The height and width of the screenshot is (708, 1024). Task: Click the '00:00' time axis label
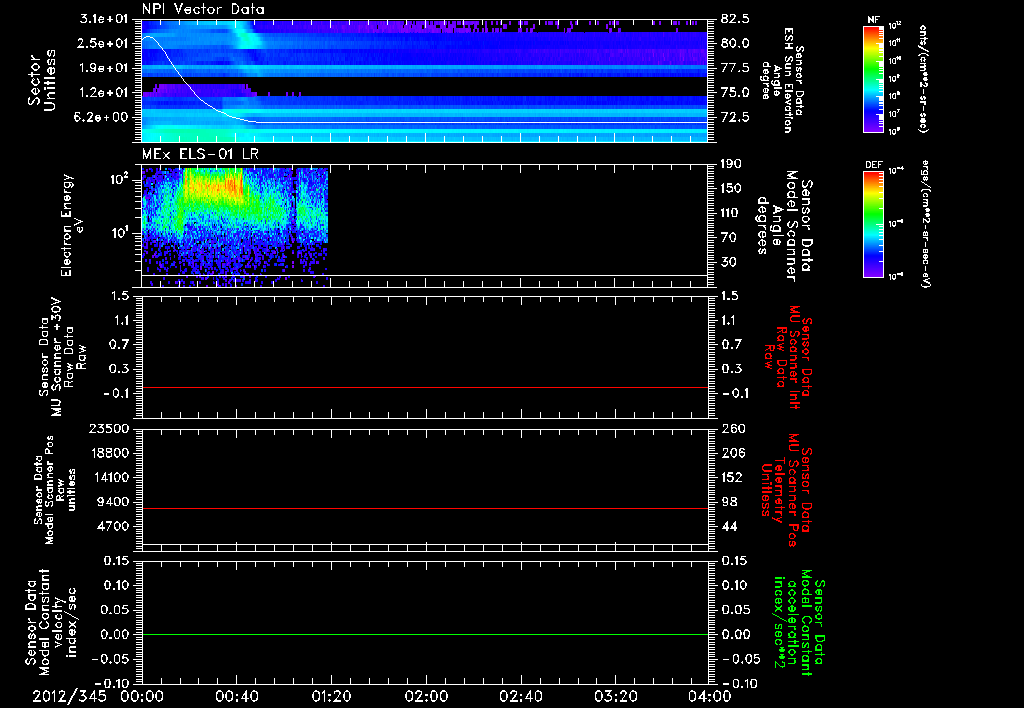[142, 696]
